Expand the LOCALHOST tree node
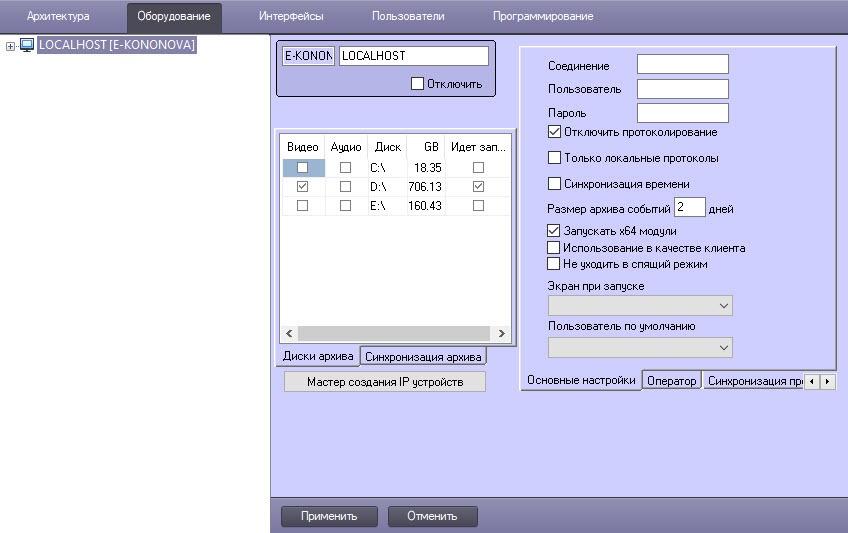This screenshot has width=848, height=533. (x=10, y=45)
